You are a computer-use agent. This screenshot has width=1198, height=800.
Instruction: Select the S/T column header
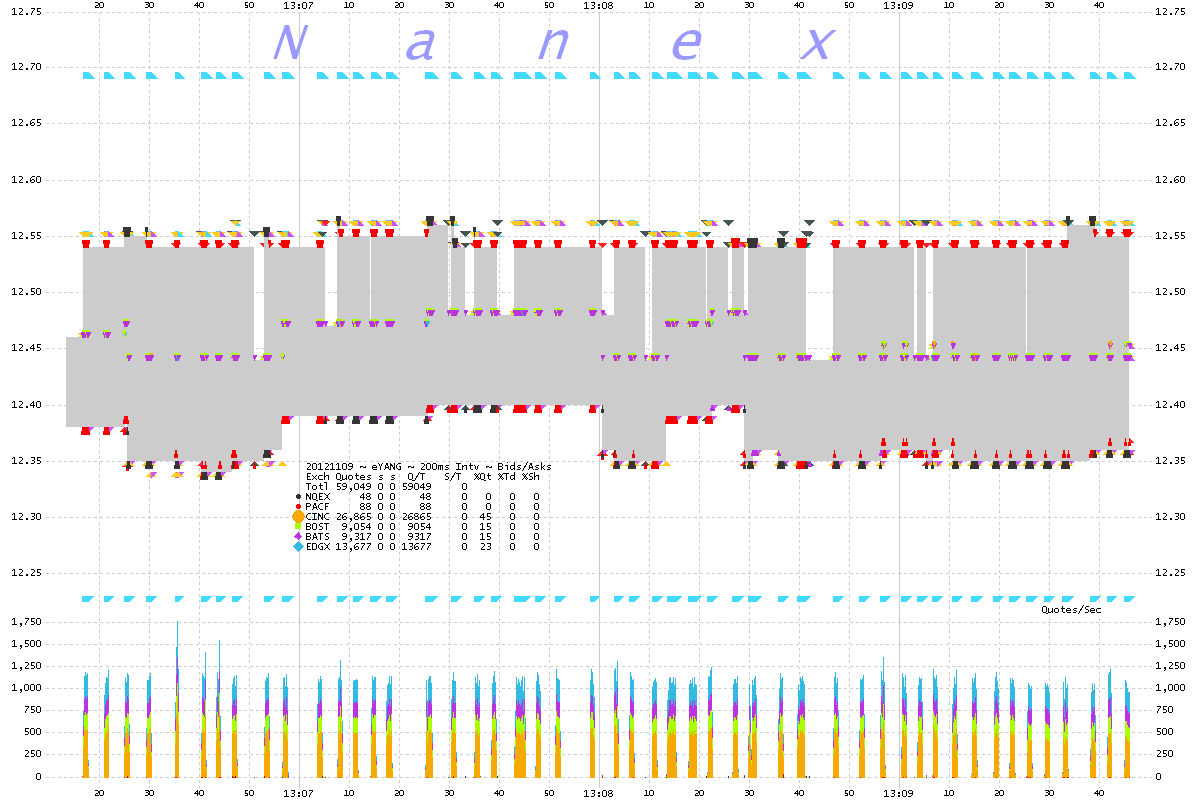pyautogui.click(x=453, y=477)
